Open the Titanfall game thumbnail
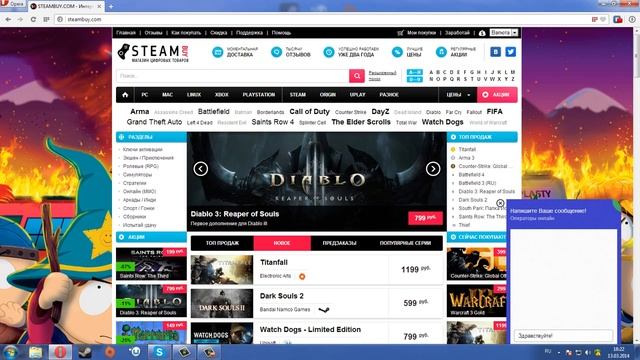 pyautogui.click(x=222, y=269)
